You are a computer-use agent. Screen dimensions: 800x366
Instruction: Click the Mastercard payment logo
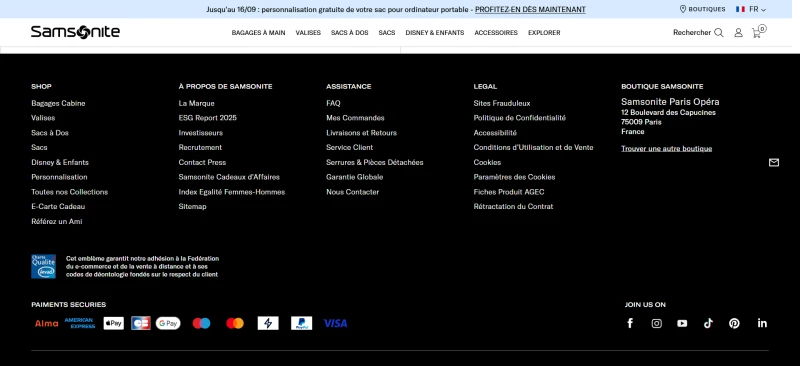235,323
